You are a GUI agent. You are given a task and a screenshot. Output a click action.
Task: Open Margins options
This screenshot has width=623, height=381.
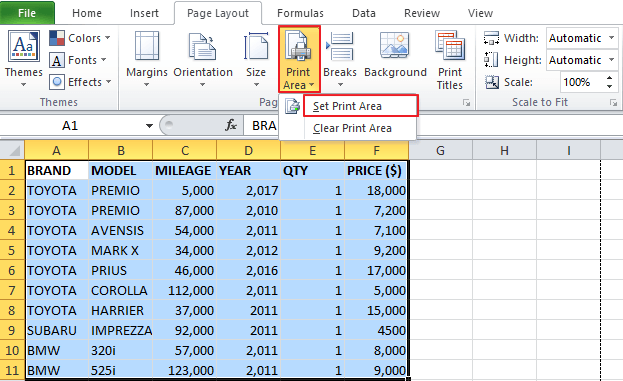tap(147, 59)
